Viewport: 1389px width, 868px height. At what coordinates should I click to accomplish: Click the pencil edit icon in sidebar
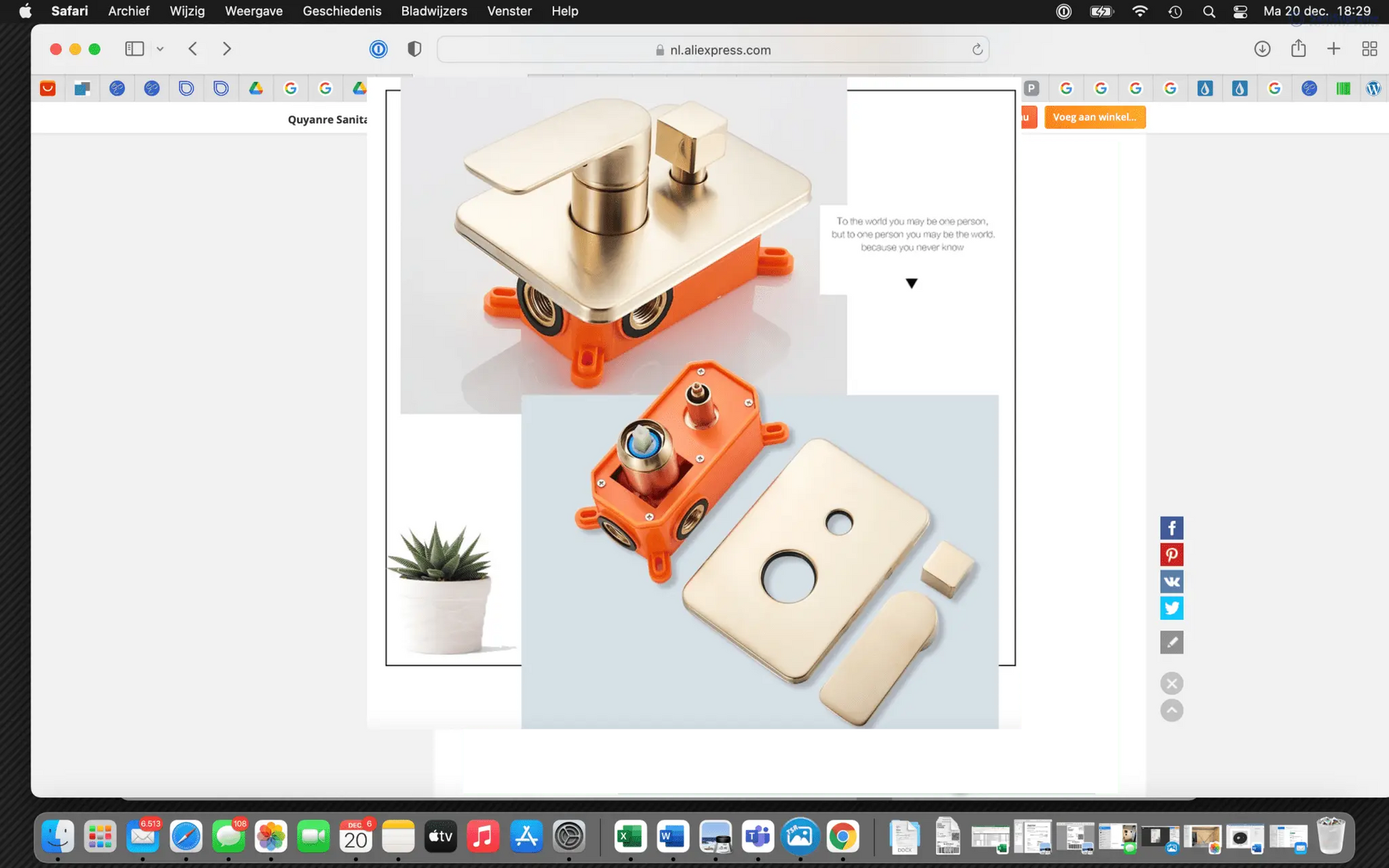click(1171, 642)
